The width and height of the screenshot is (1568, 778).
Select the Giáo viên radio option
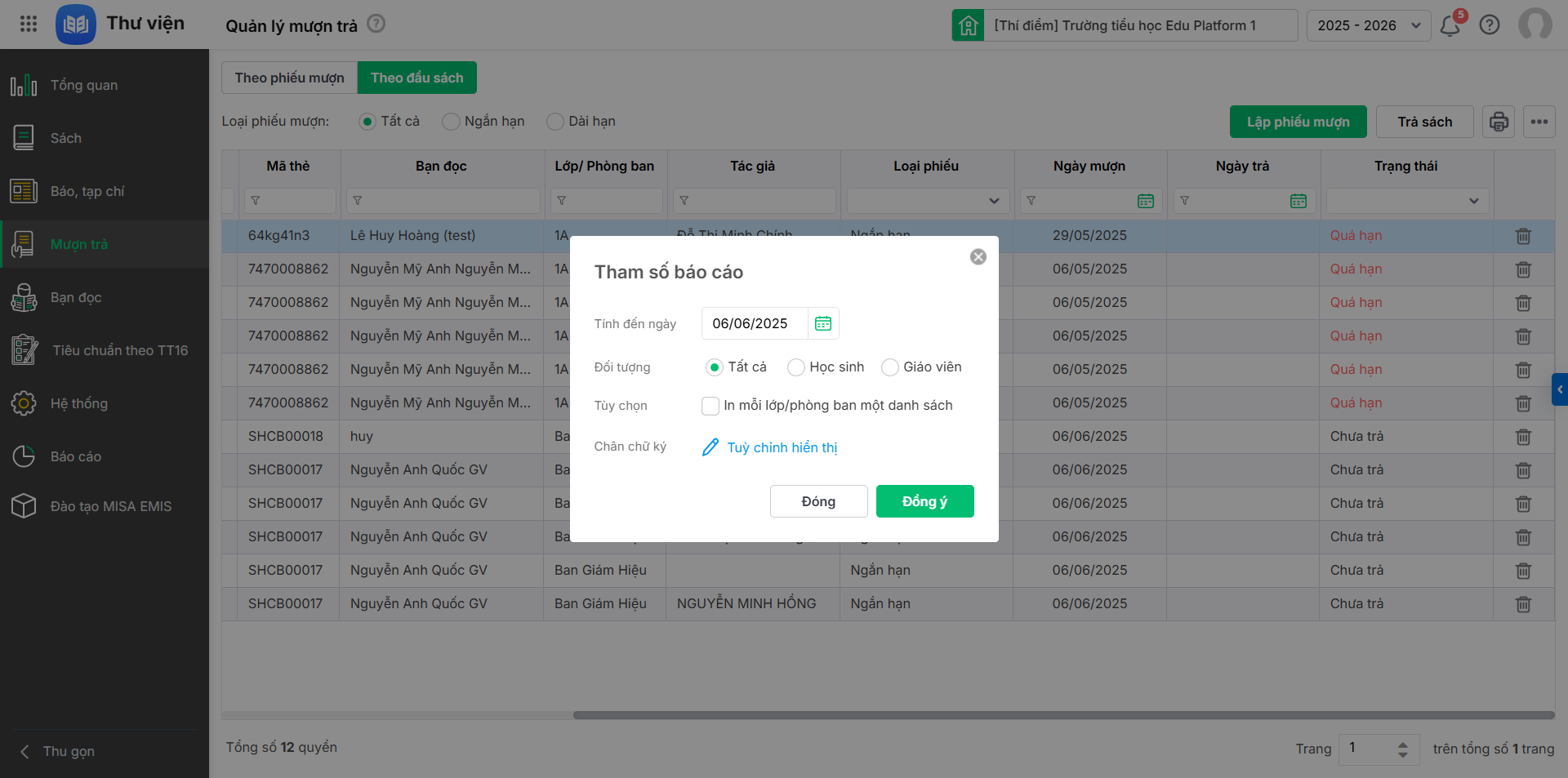890,367
